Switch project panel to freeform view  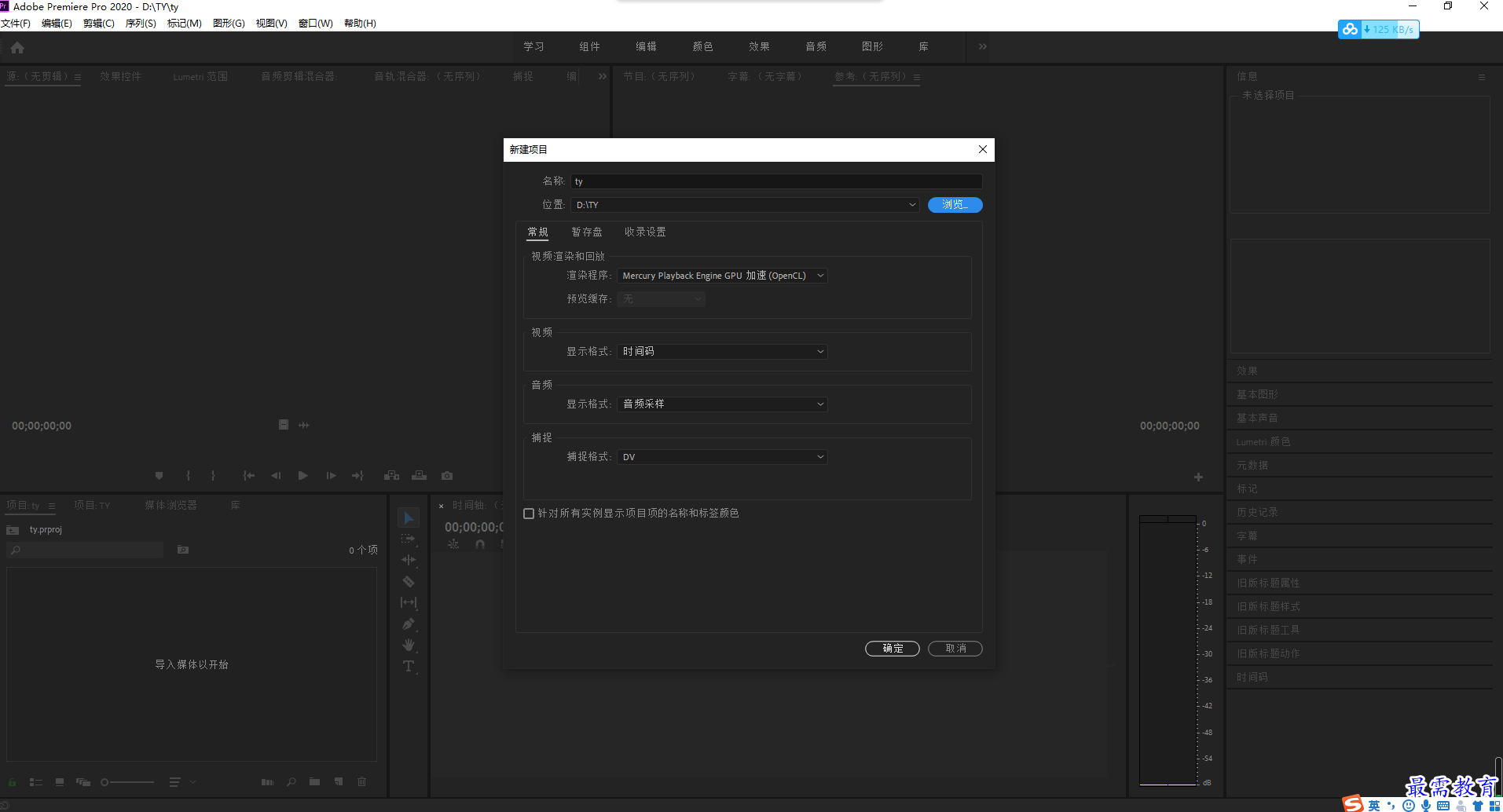(x=83, y=782)
